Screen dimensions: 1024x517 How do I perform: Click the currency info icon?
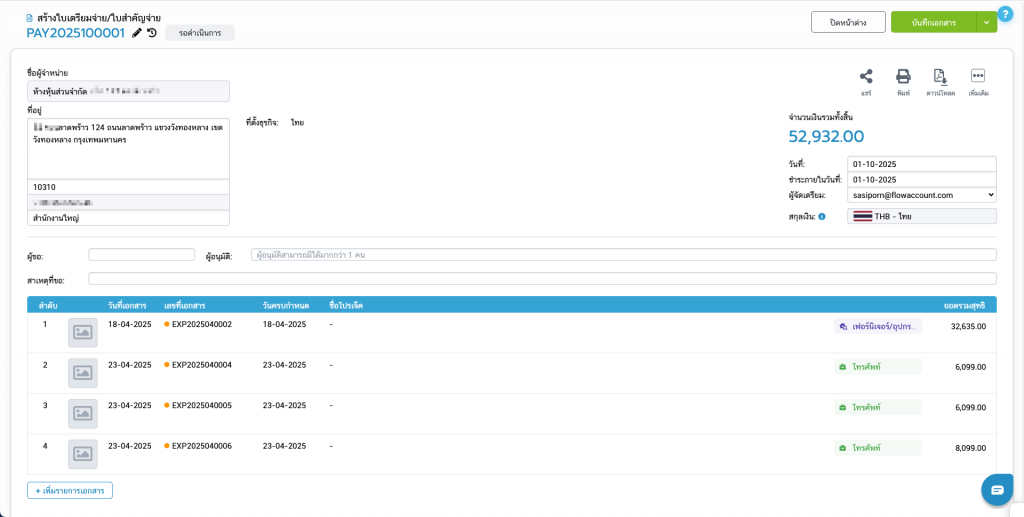point(822,216)
